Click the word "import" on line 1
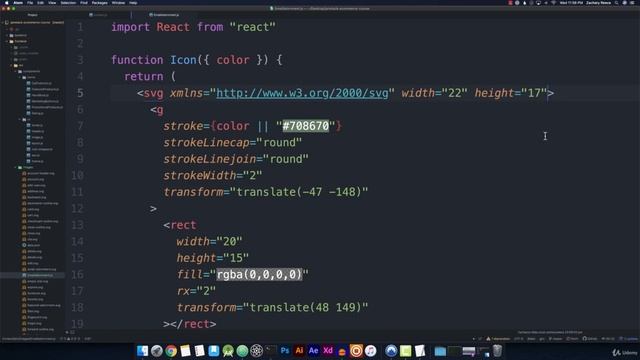Screen dimensions: 640x360 click(131, 27)
